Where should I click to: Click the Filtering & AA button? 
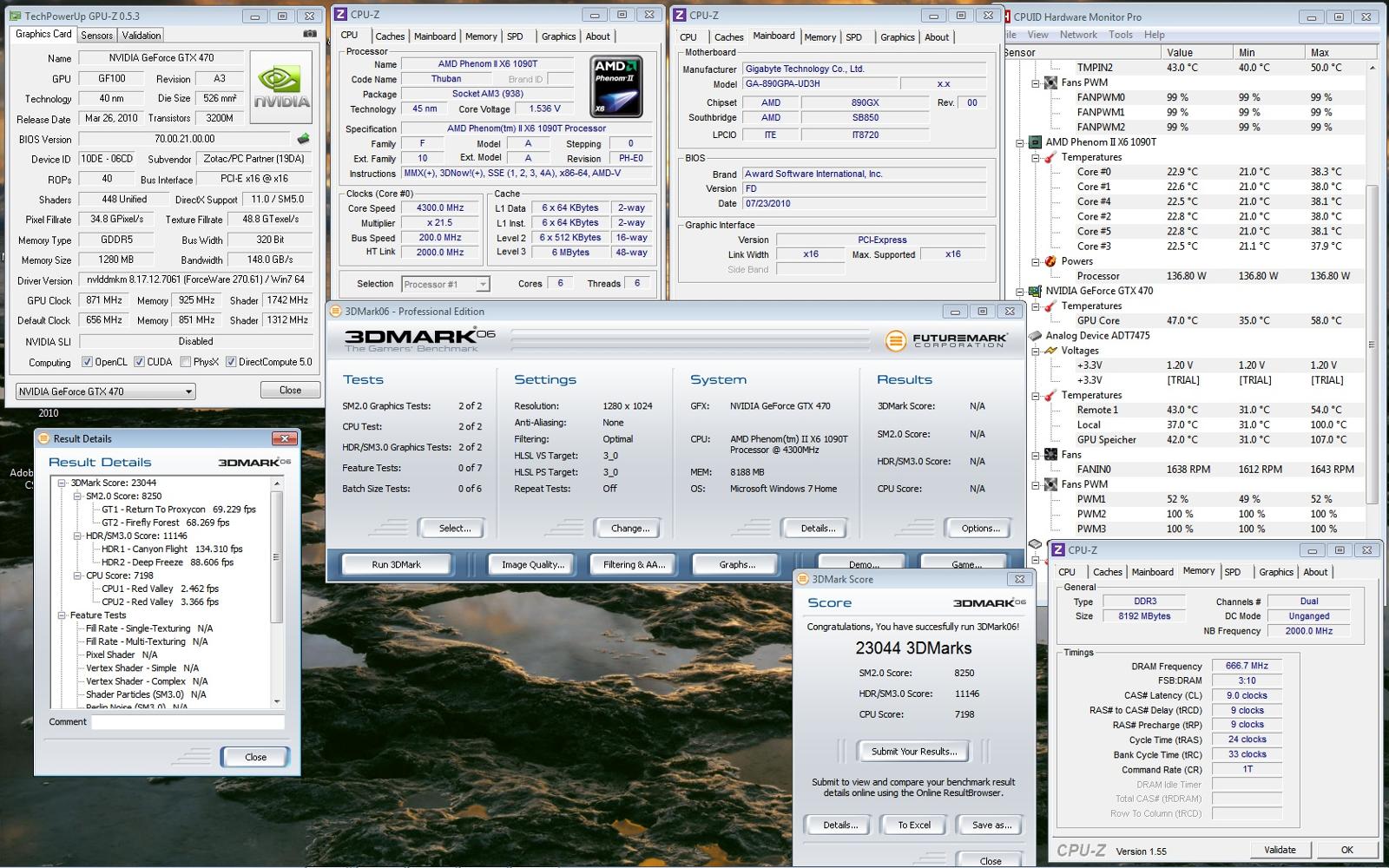[x=634, y=564]
